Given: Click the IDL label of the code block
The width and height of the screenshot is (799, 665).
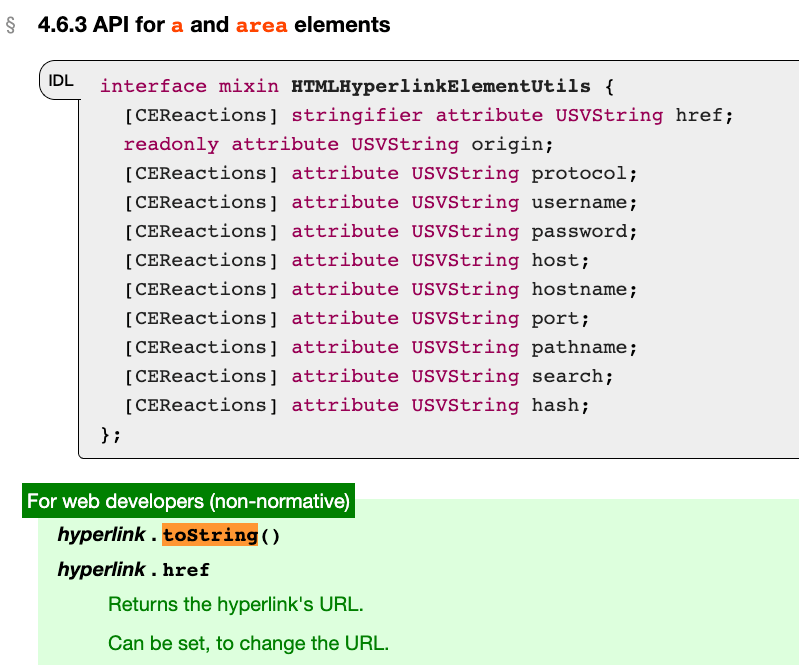Looking at the screenshot, I should 61,81.
